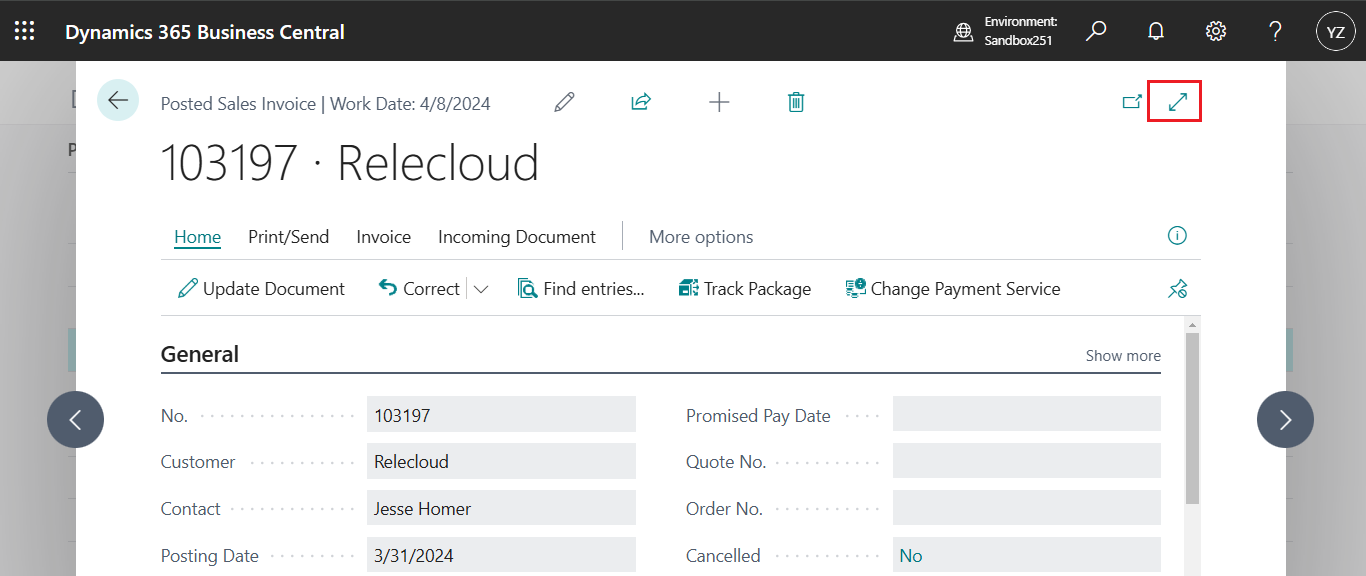Click the edit pencil icon

point(563,101)
